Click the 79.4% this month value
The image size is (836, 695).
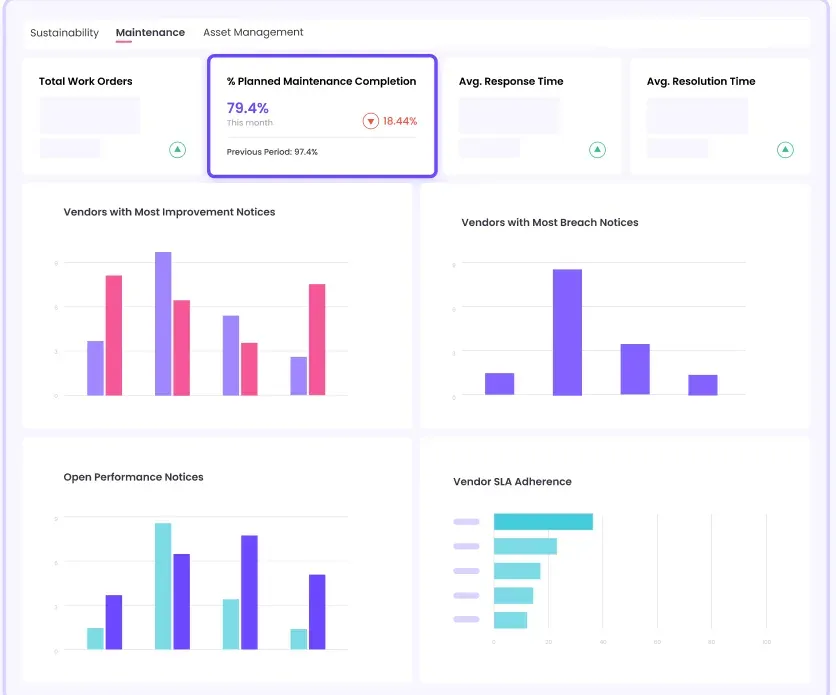pos(247,108)
